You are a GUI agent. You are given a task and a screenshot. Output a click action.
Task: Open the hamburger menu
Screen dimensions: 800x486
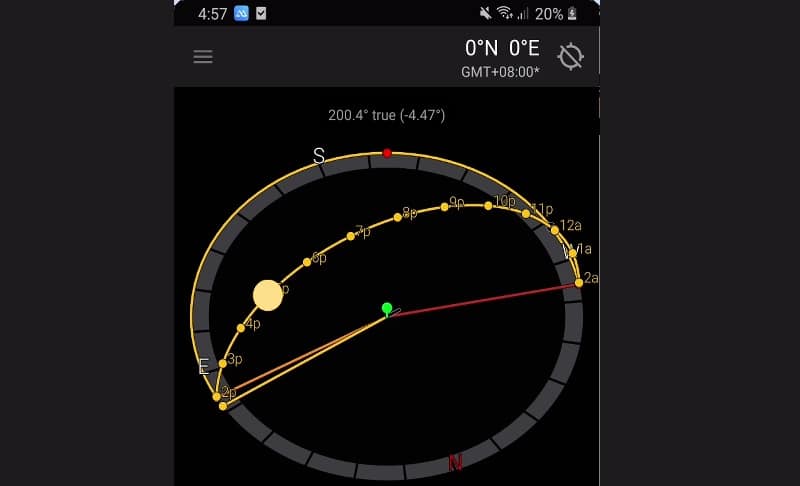(203, 57)
